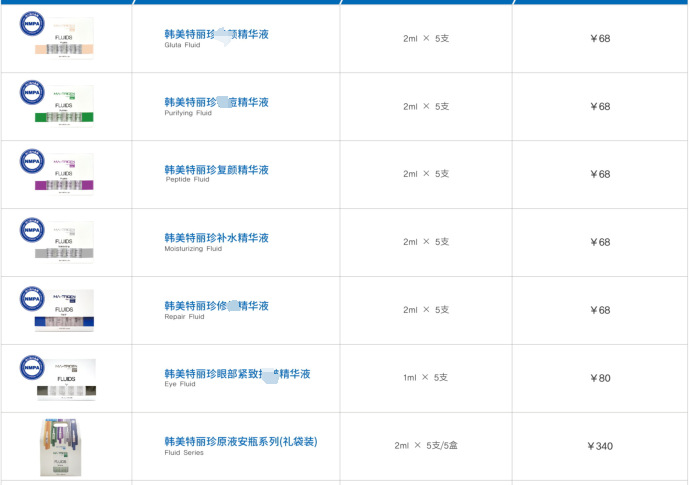
Task: Click 1ml × 5支 spec in Eye Fluid row
Action: click(x=425, y=377)
